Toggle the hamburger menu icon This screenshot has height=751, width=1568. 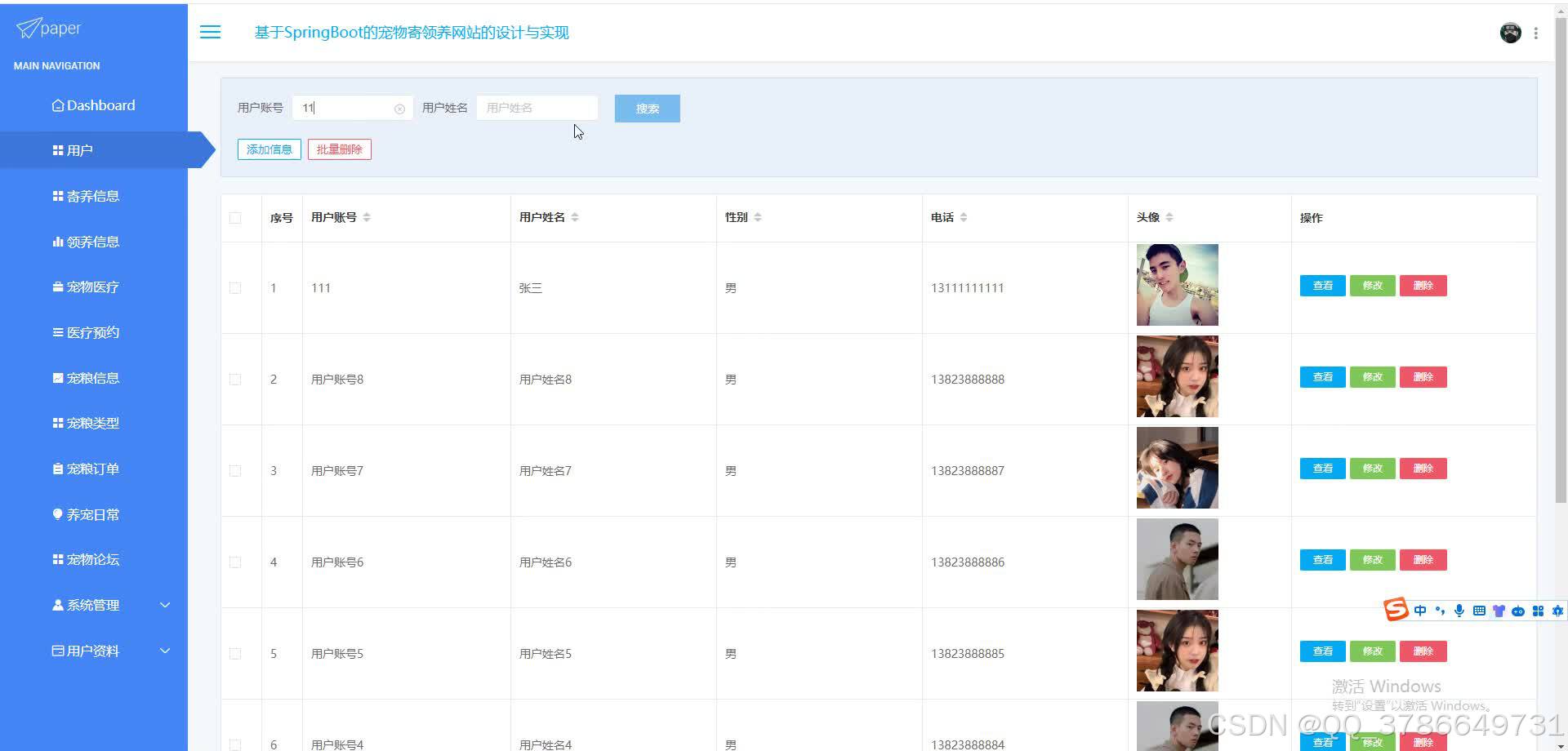(210, 32)
